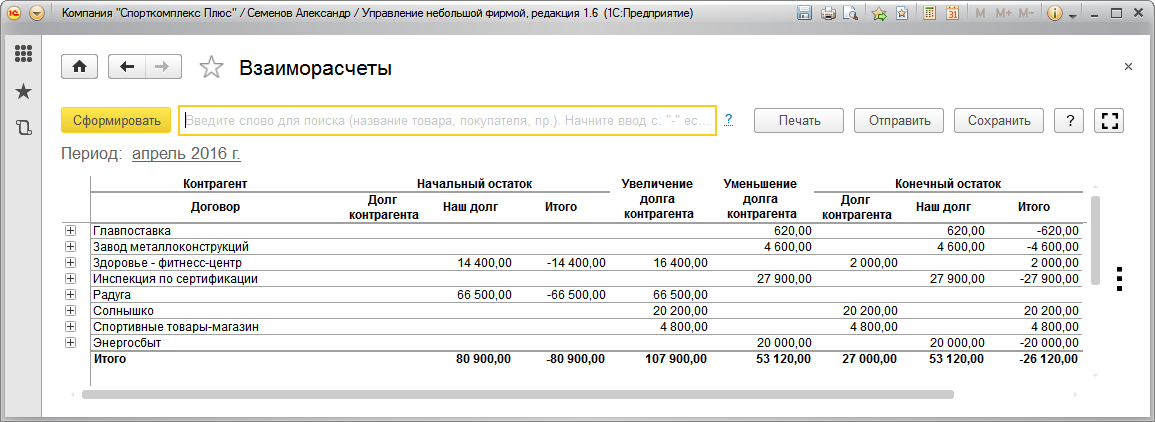
Task: Expand the Радуга row
Action: pyautogui.click(x=71, y=295)
